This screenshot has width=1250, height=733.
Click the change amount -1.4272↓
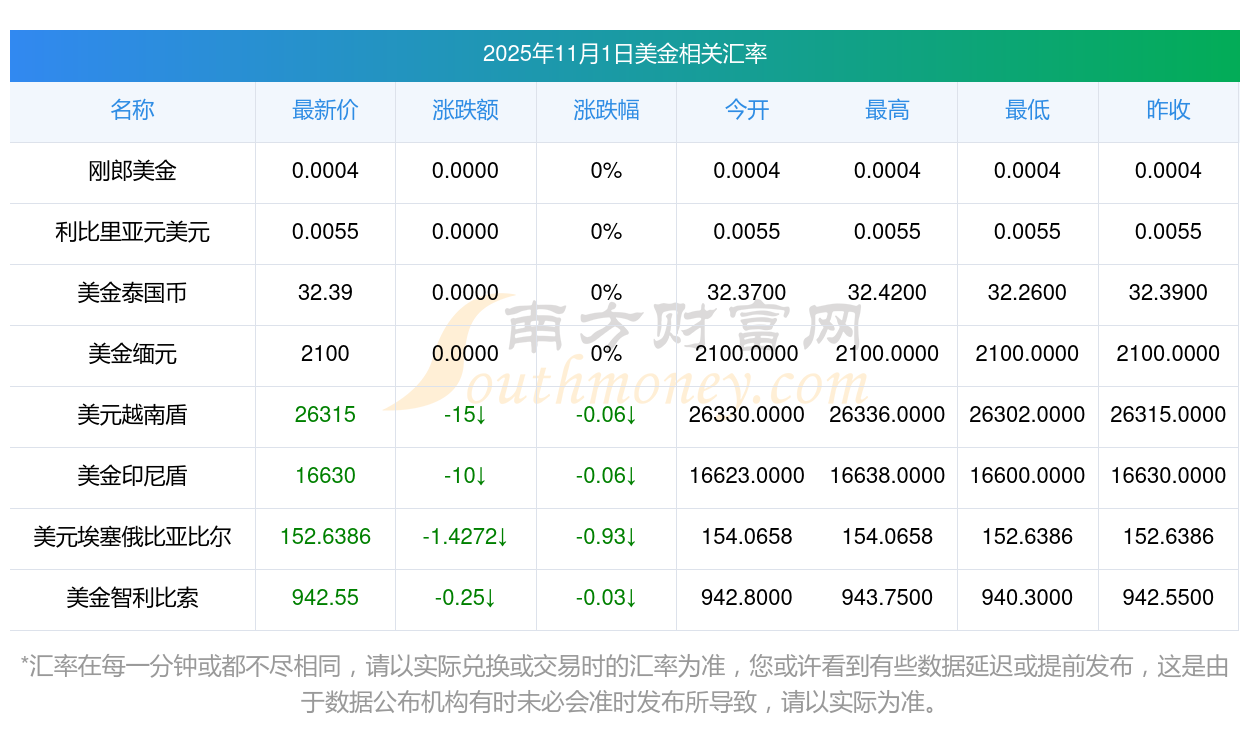(x=465, y=537)
